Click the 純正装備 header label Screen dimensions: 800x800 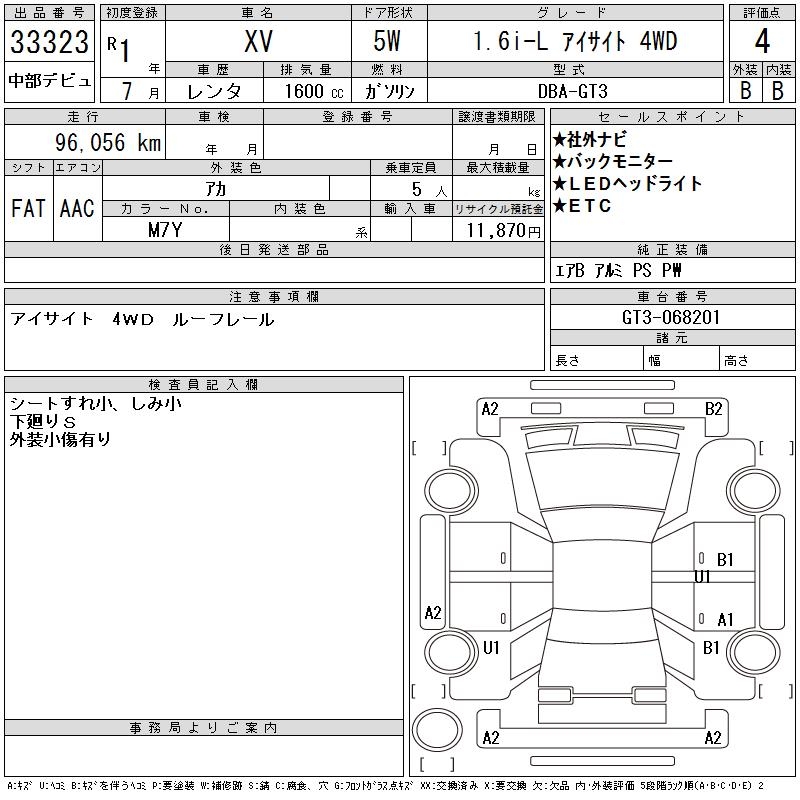[672, 249]
